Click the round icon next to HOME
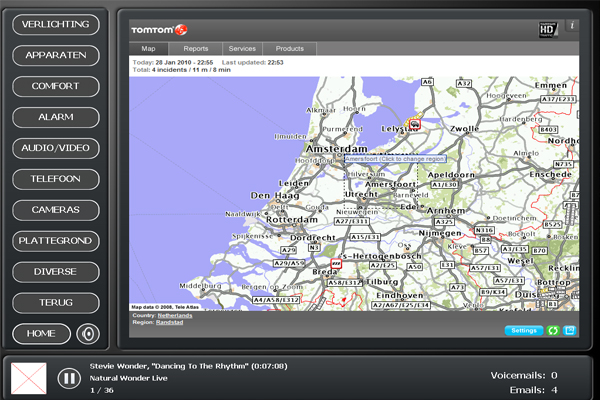This screenshot has width=600, height=400. click(88, 334)
